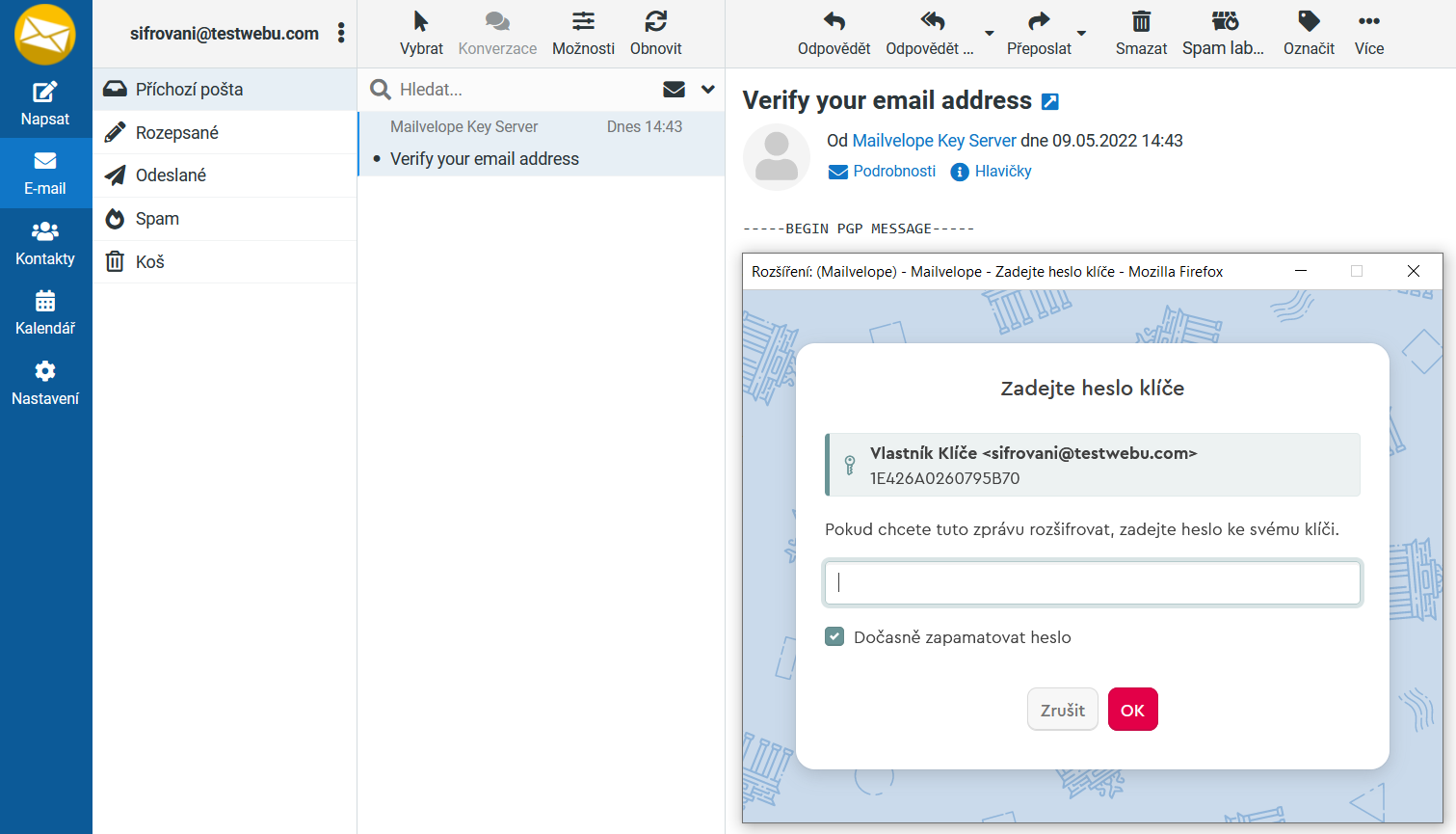Open Nastavení settings
Screen dimensions: 1456x834
45,384
